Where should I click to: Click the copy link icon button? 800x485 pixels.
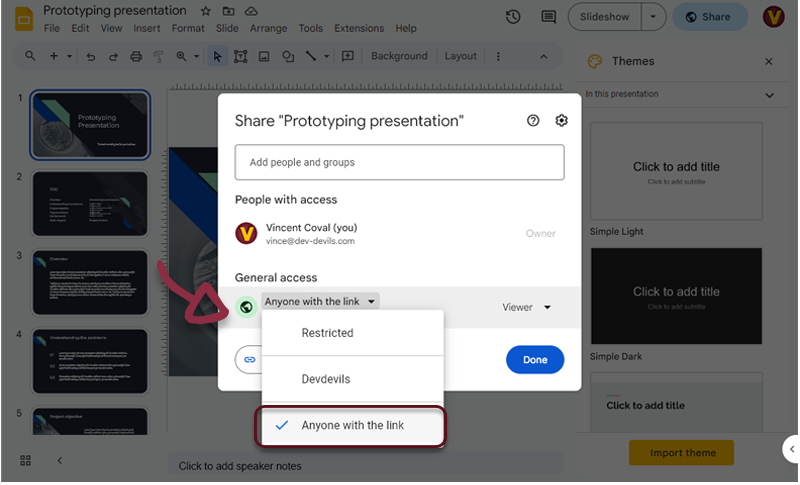click(250, 359)
